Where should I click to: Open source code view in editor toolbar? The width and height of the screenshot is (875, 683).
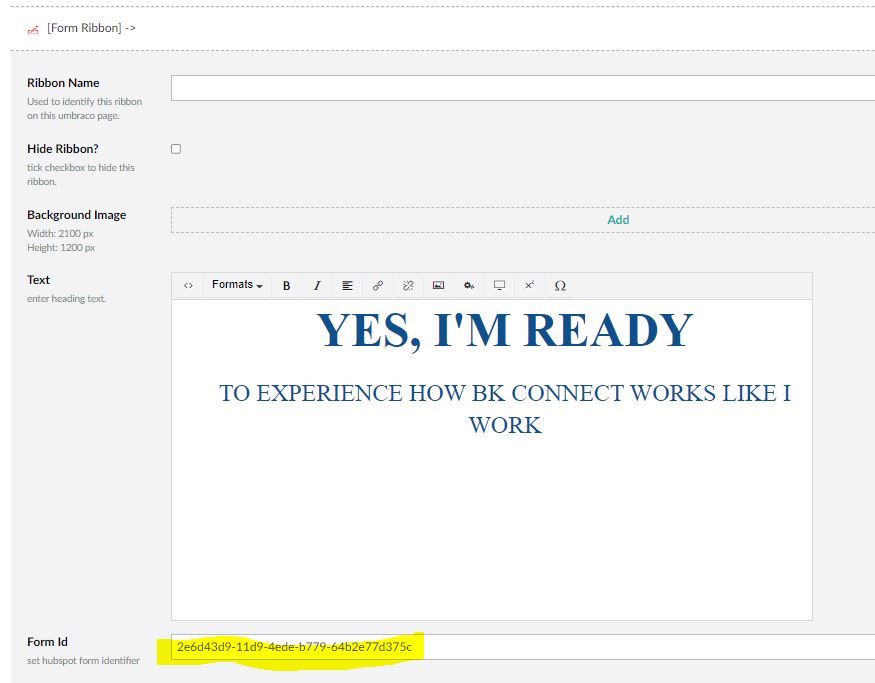(x=188, y=286)
